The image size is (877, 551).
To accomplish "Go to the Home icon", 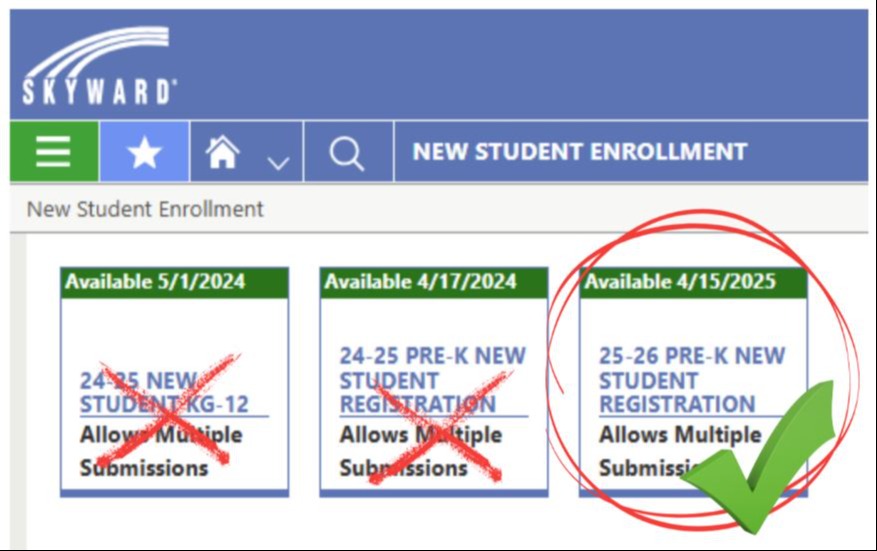I will point(223,152).
